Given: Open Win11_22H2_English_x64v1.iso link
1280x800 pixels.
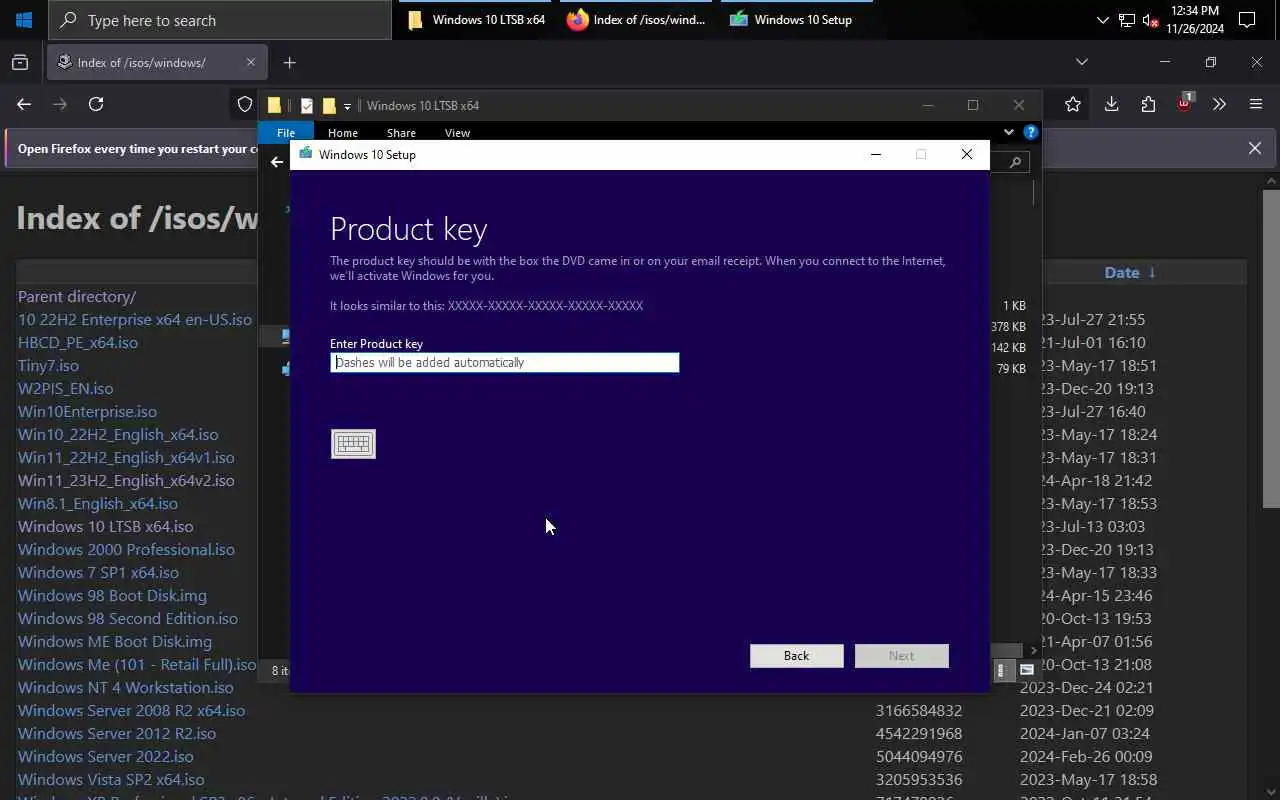Looking at the screenshot, I should click(x=126, y=457).
